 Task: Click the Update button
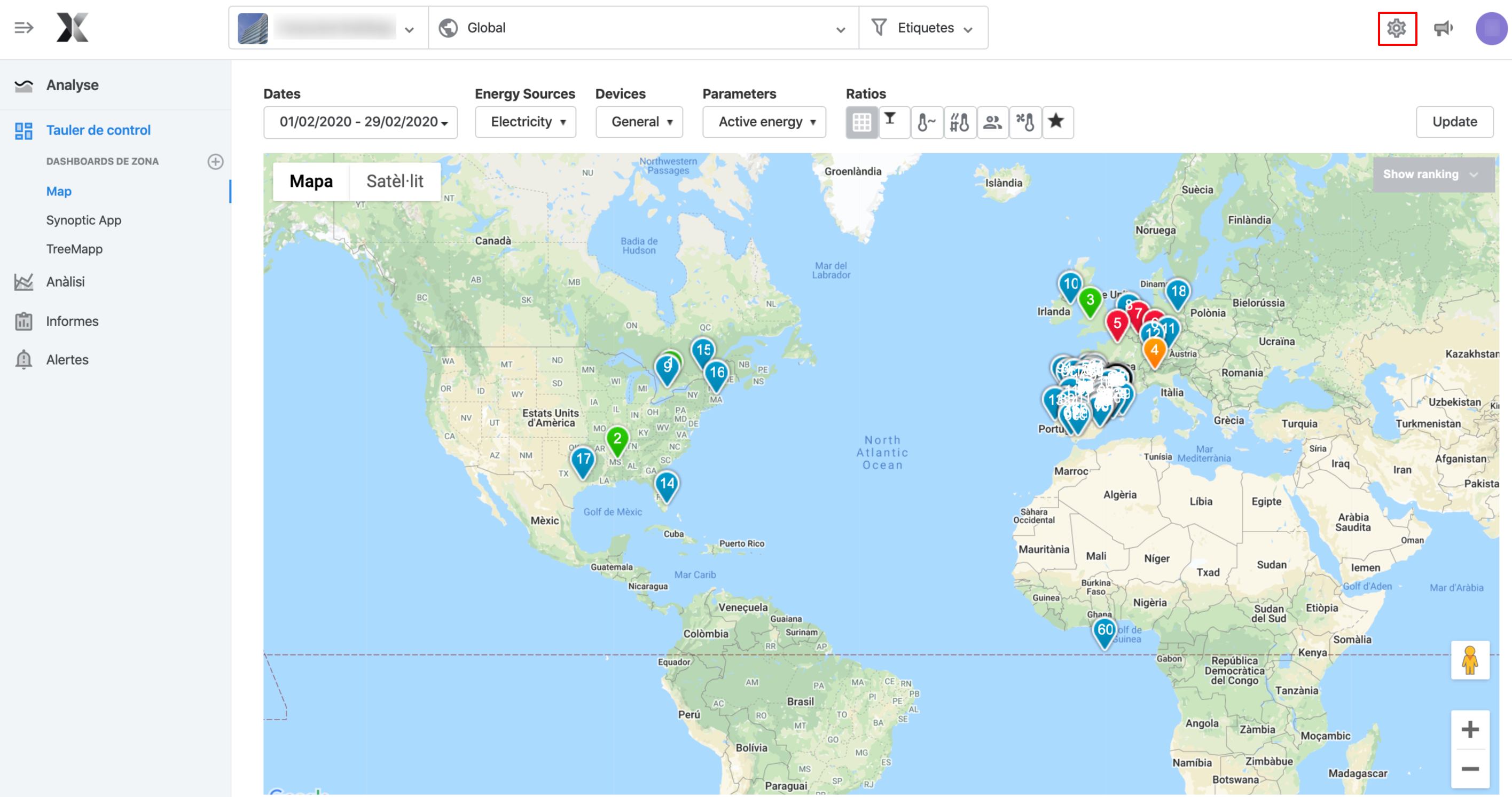click(1454, 122)
